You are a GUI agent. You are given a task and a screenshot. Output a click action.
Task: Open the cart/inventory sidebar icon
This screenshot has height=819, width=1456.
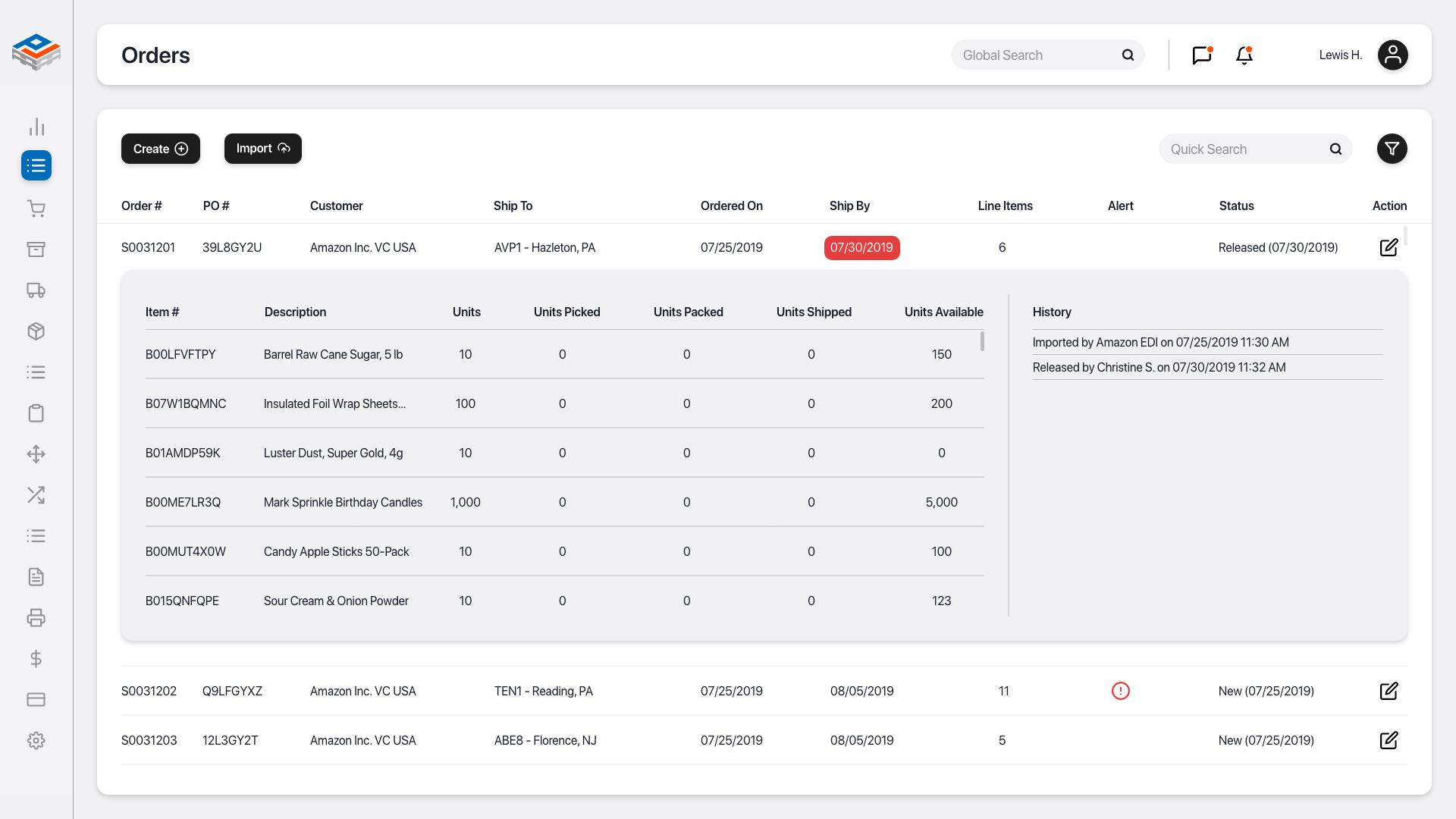point(36,208)
